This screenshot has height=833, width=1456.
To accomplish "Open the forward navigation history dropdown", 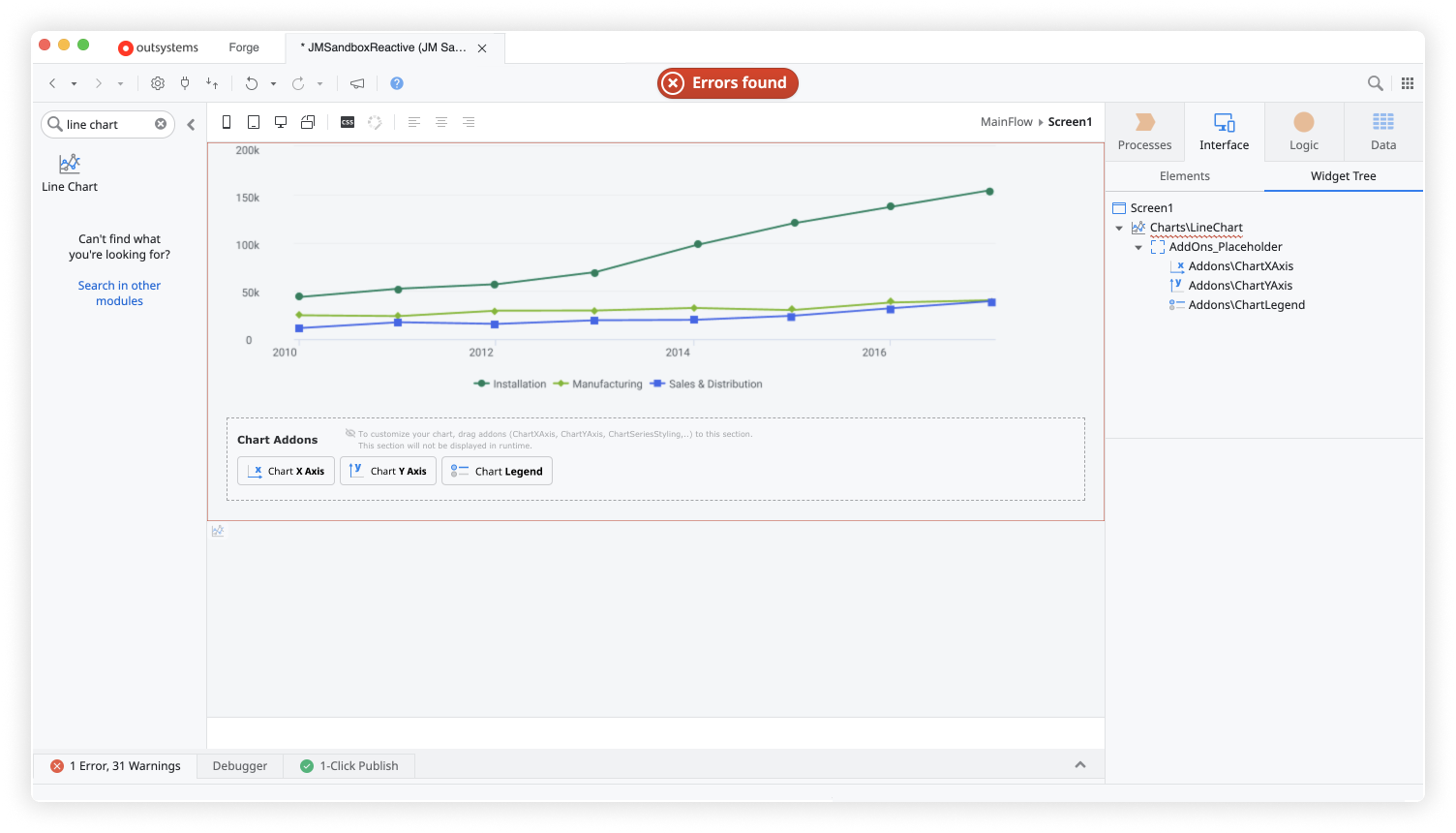I will pos(120,84).
